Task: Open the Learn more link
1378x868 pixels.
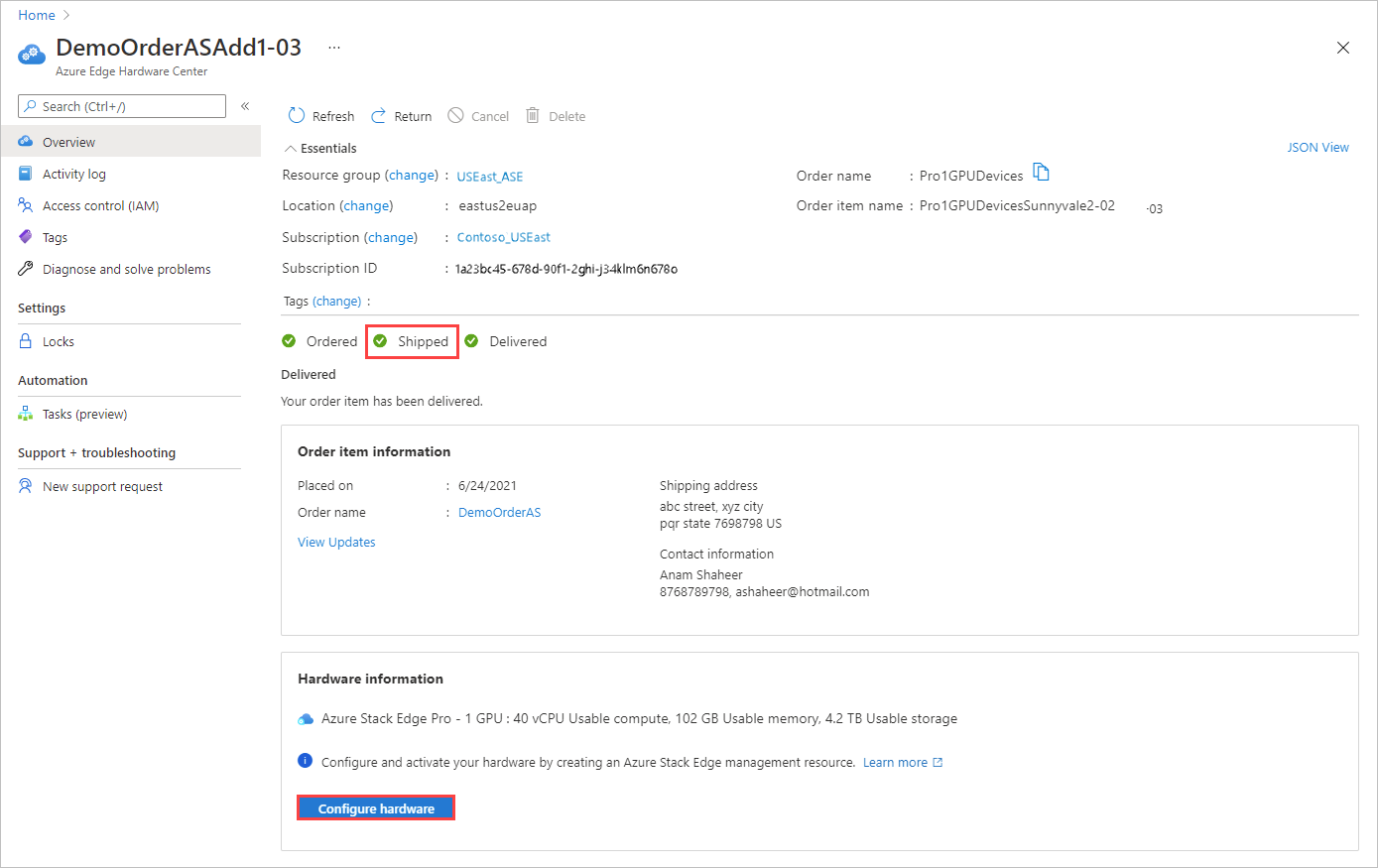Action: (895, 762)
